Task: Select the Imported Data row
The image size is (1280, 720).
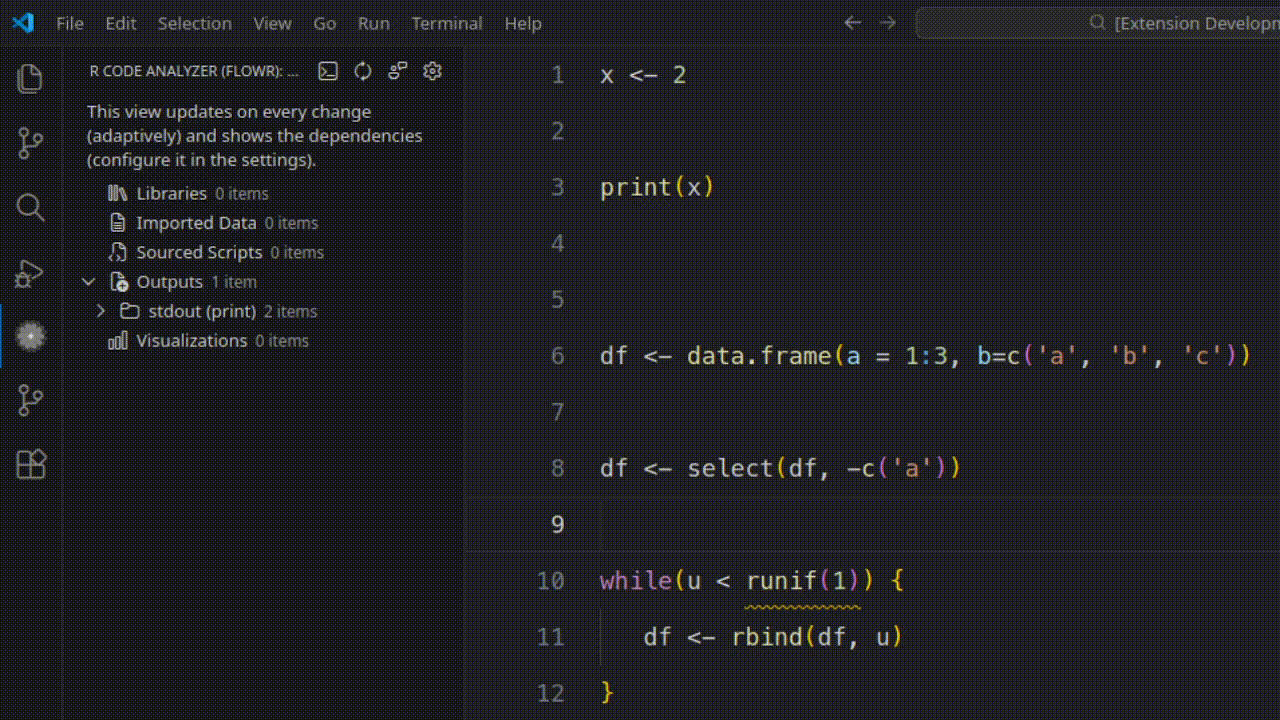Action: (x=264, y=223)
